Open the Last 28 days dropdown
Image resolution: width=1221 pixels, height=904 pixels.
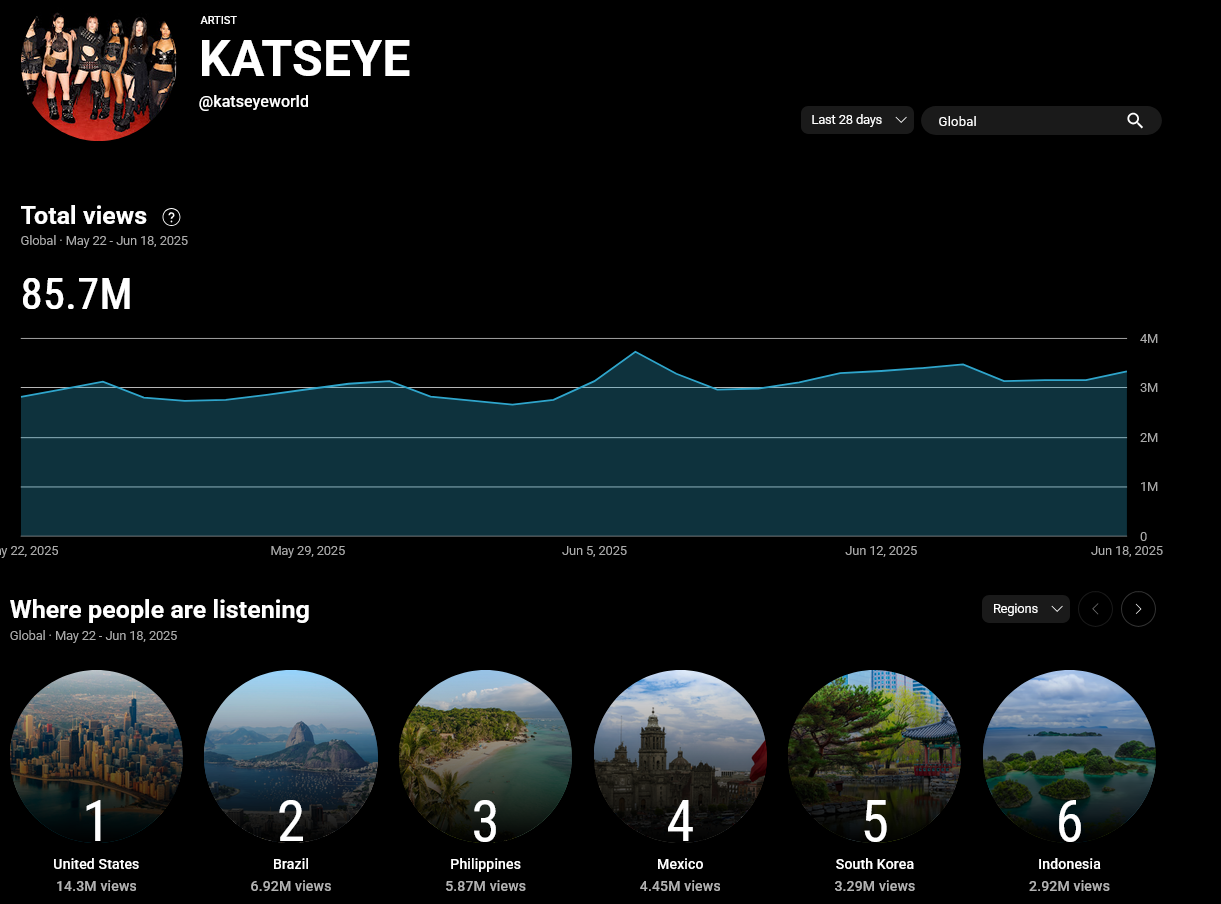coord(857,120)
